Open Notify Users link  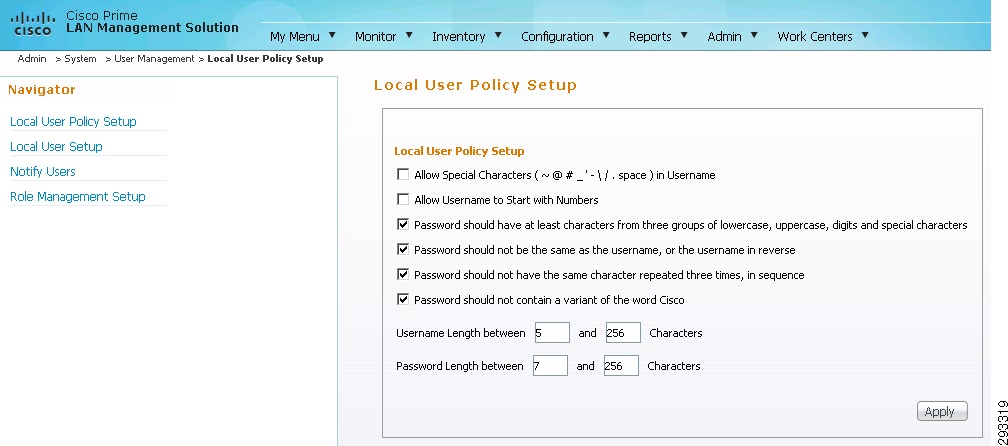point(42,172)
